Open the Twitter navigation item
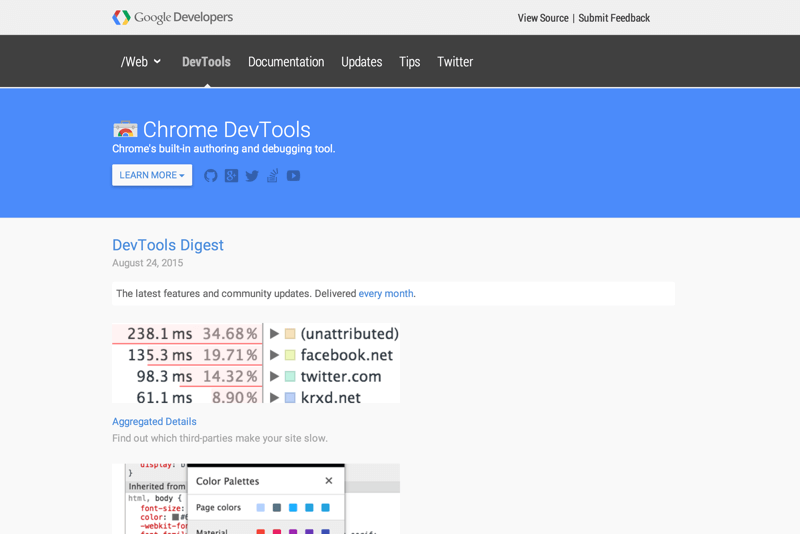Image resolution: width=800 pixels, height=534 pixels. [x=455, y=62]
